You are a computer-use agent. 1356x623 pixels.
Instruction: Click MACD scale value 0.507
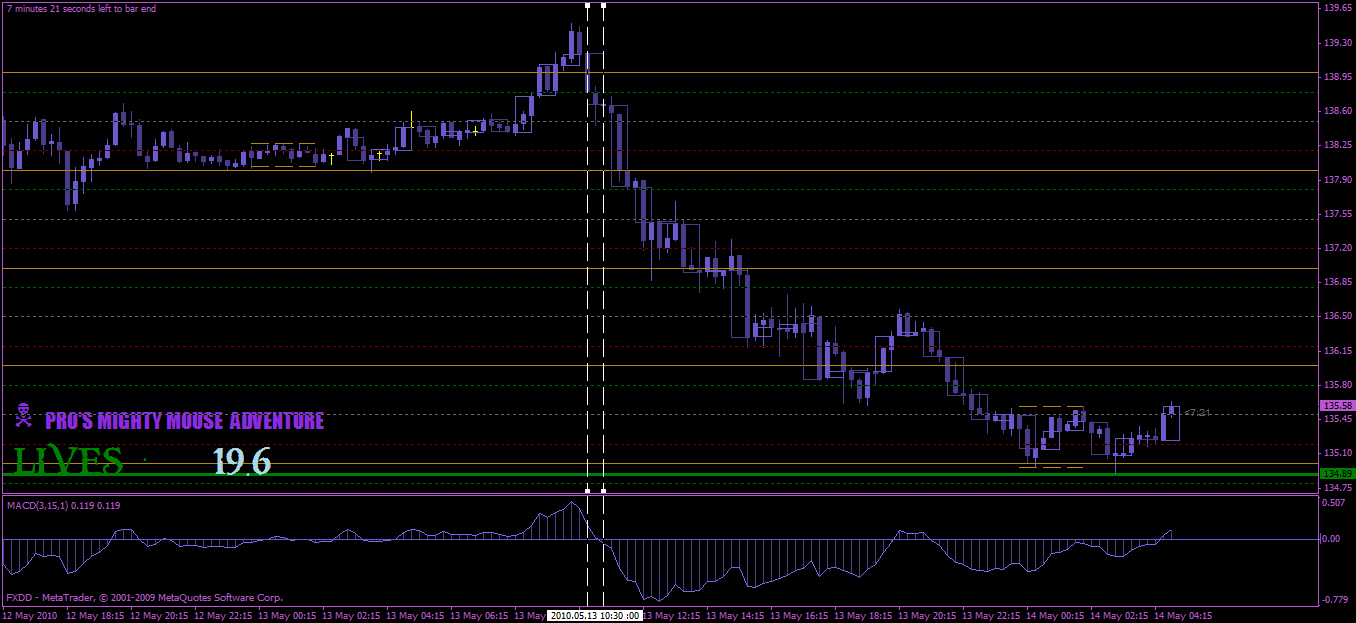(x=1335, y=504)
